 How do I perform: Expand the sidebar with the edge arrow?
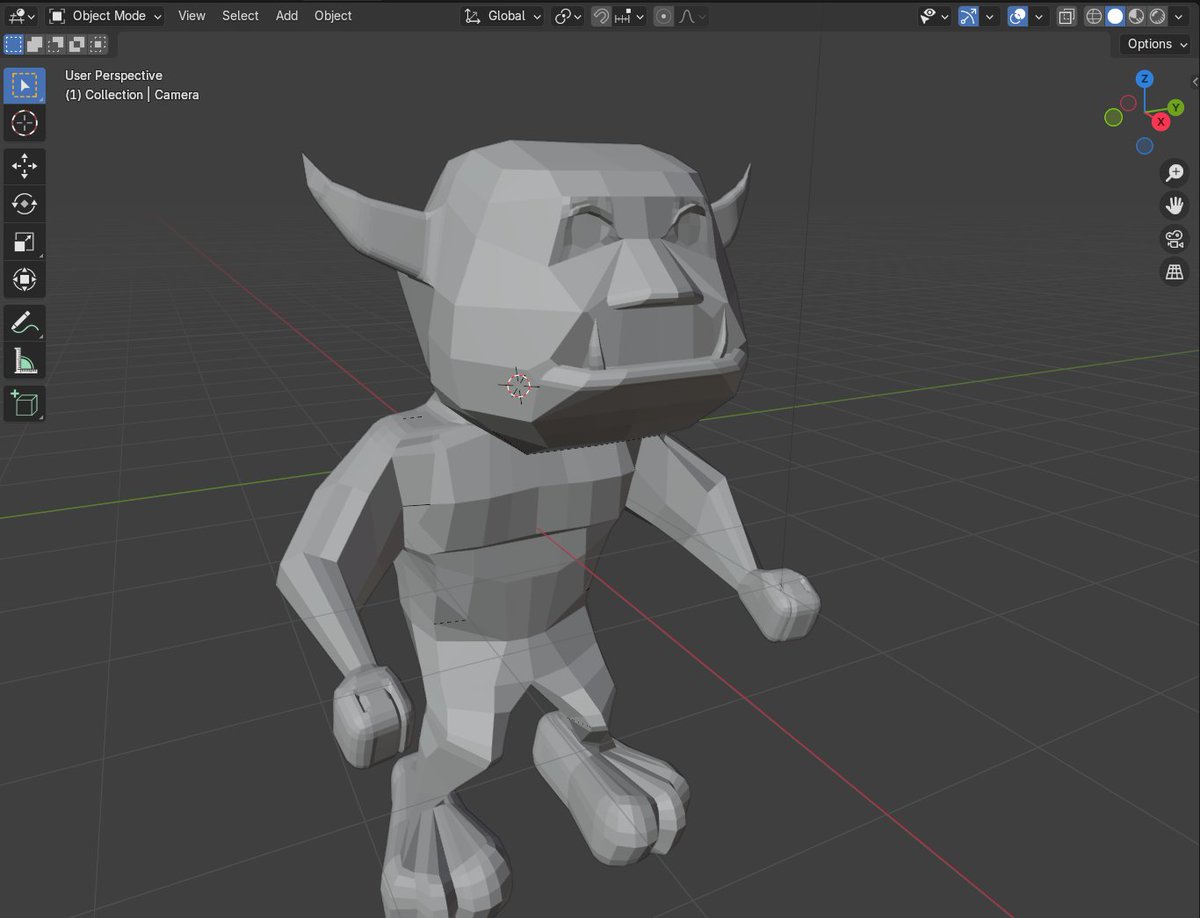1194,82
